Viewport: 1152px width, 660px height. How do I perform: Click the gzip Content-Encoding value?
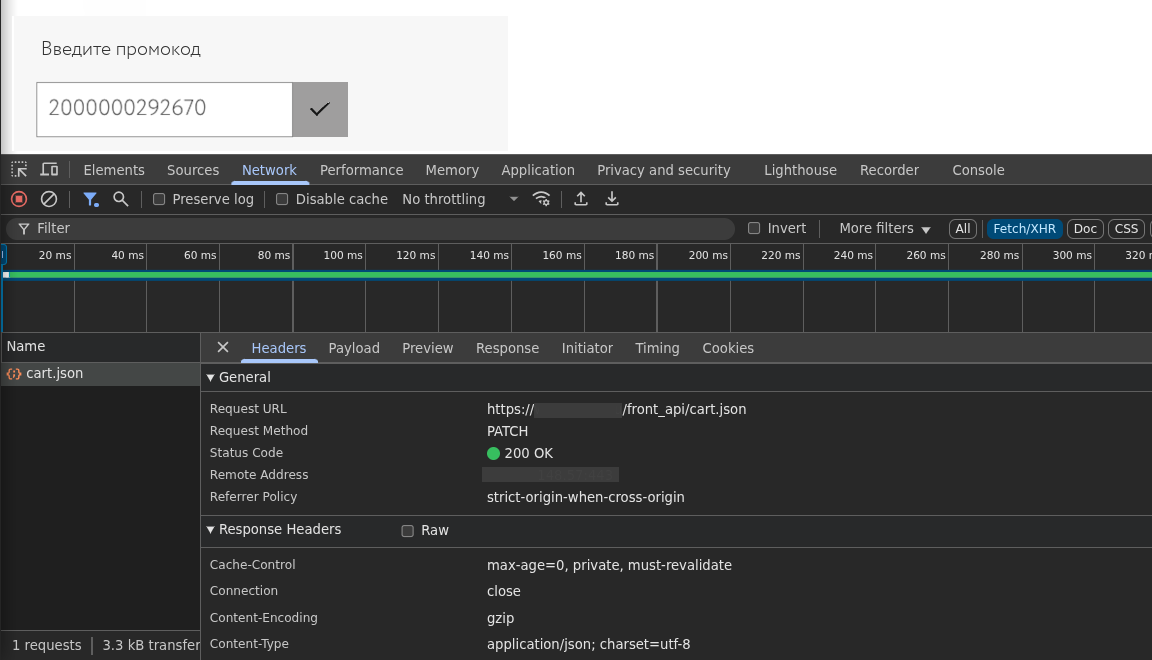tap(500, 619)
